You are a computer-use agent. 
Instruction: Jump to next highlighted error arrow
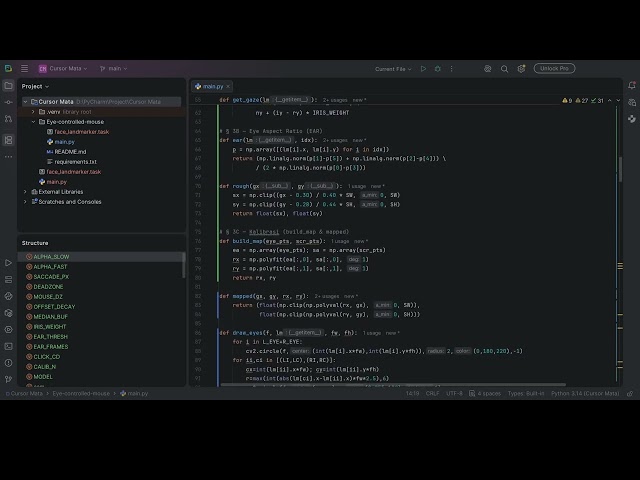[618, 100]
